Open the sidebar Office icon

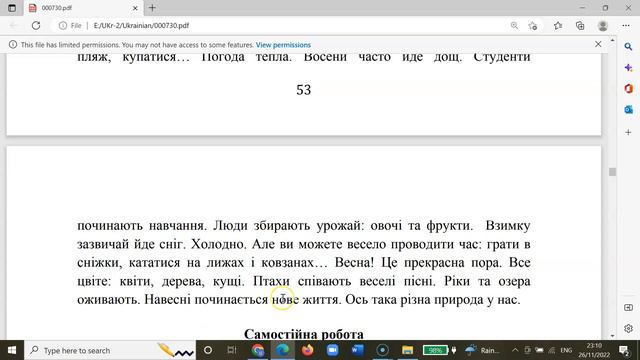tap(628, 89)
